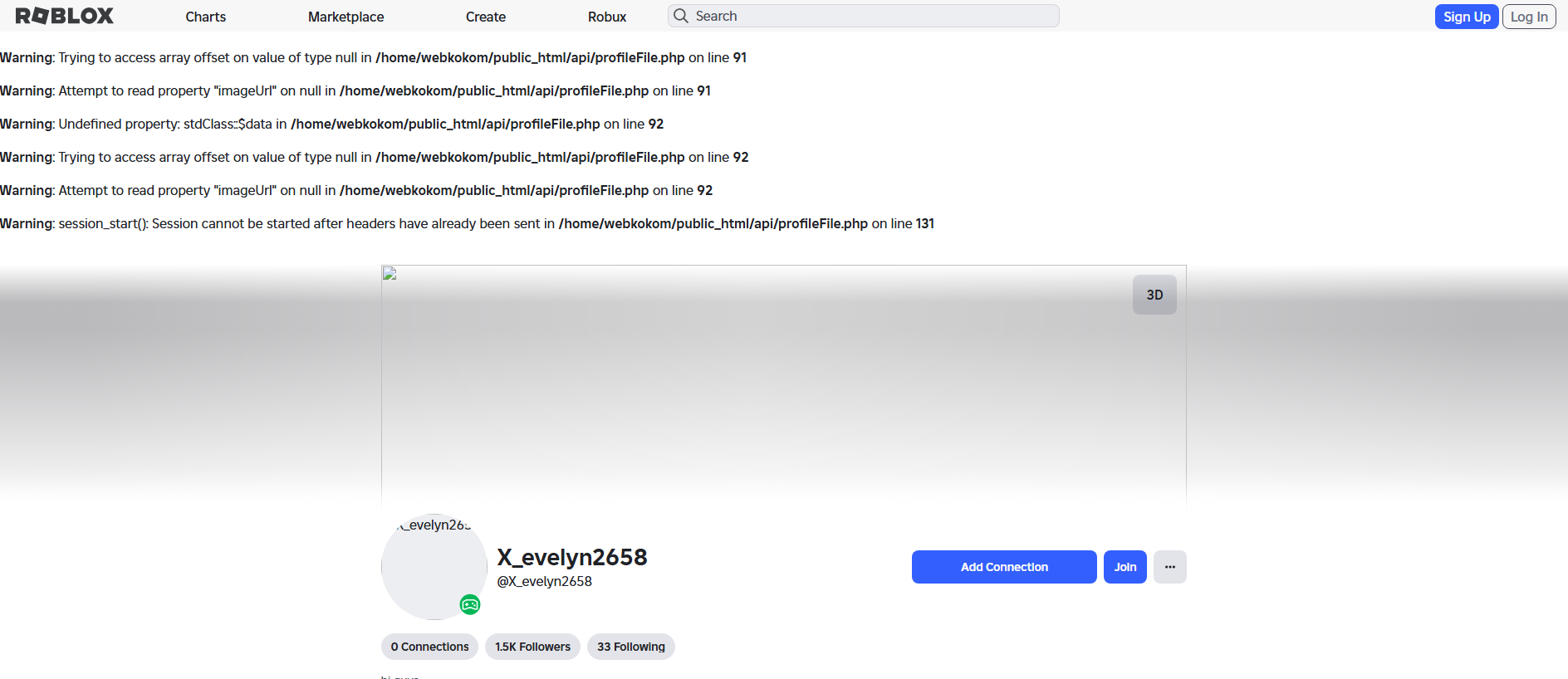Click the Undefined property stdClass::$data warning
The image size is (1568, 679).
(x=332, y=124)
